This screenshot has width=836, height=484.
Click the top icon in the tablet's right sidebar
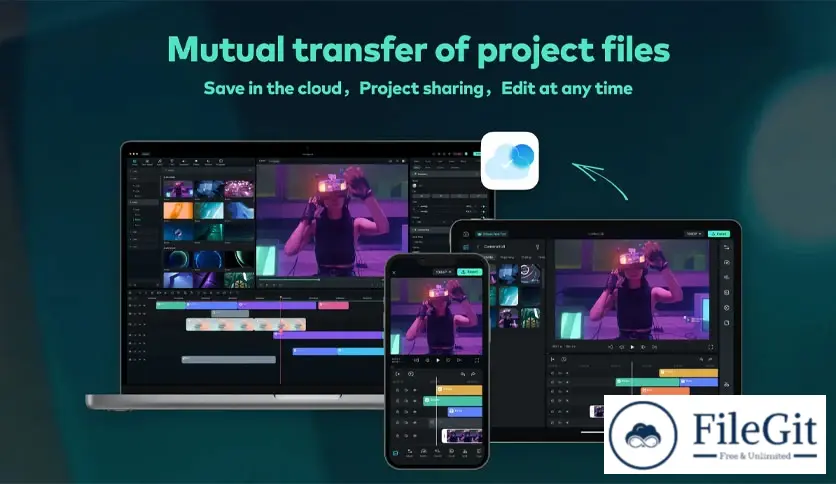click(x=727, y=247)
